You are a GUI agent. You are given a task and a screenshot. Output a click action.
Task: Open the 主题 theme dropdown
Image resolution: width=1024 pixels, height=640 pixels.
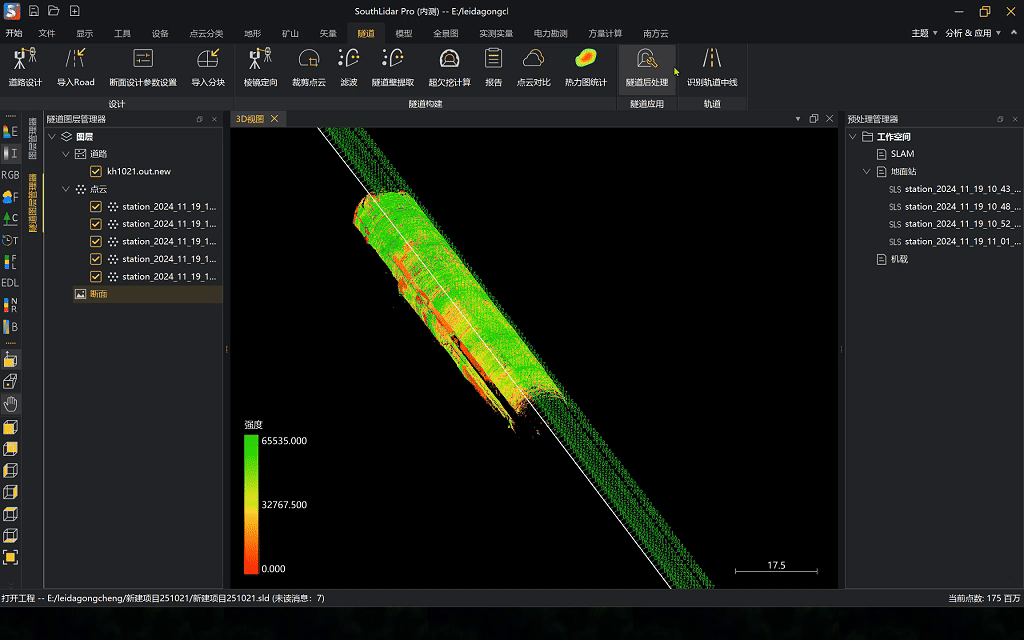coord(924,33)
